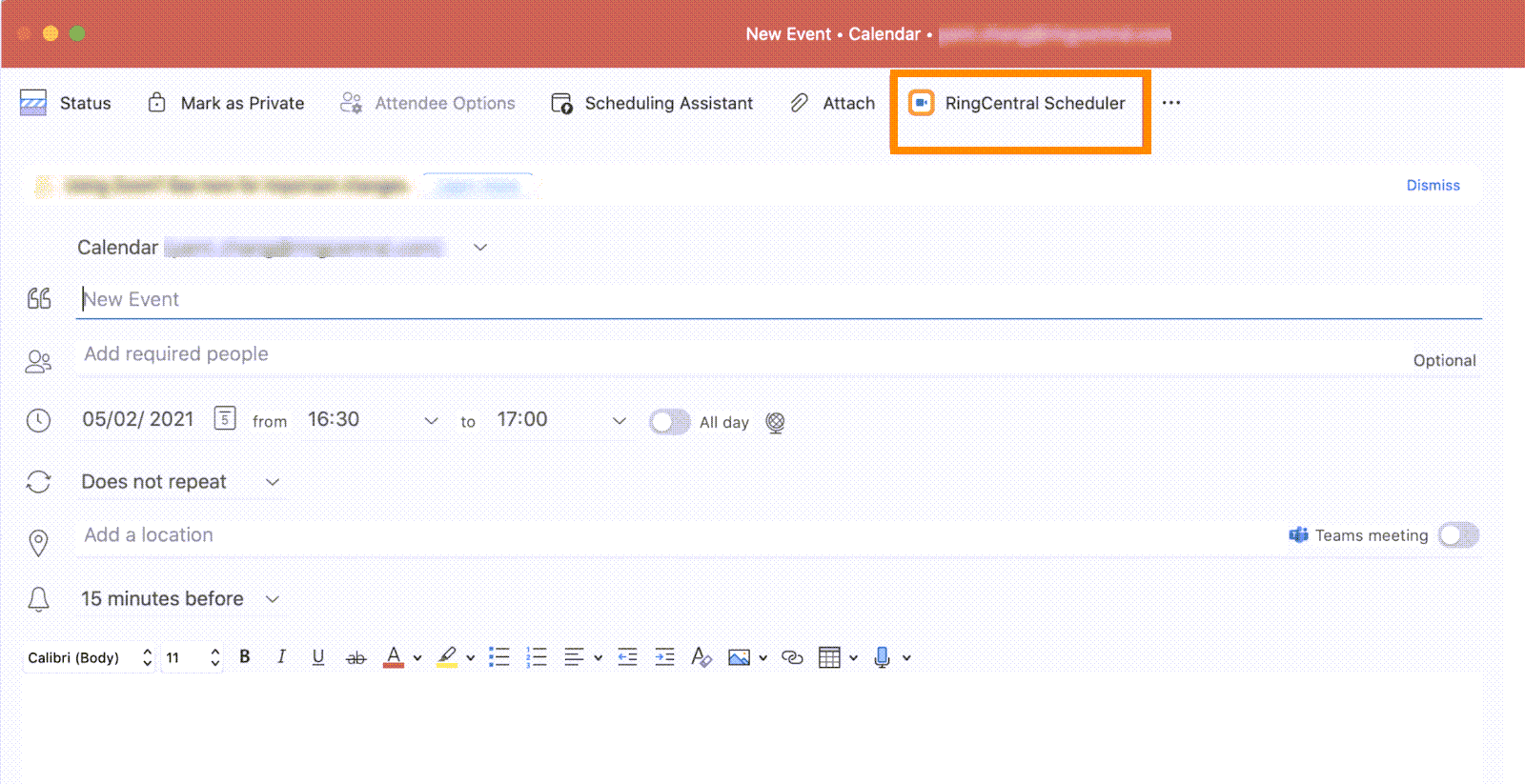Apply strikethrough formatting

click(x=356, y=657)
